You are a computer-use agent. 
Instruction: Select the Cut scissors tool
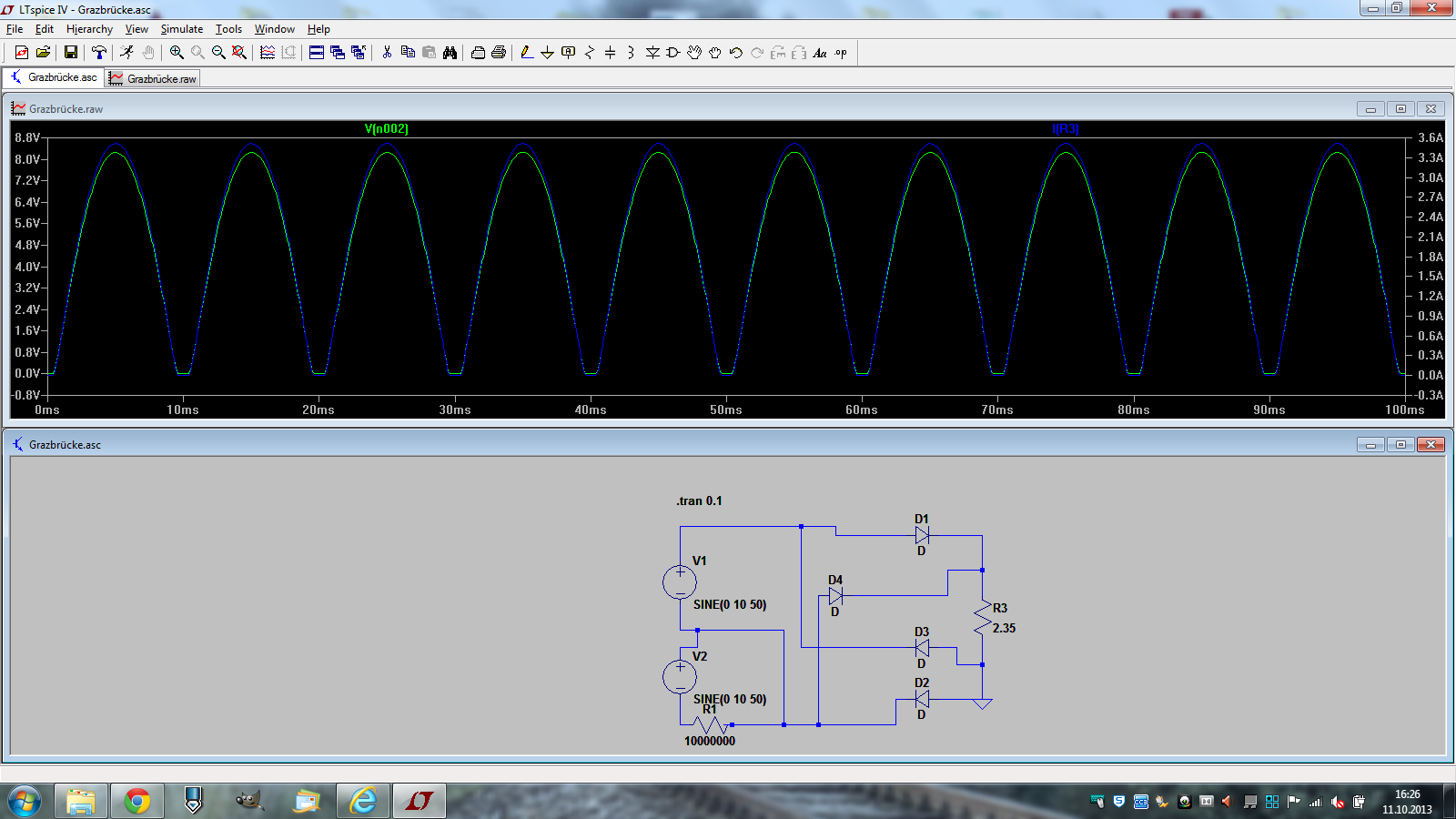click(x=387, y=53)
